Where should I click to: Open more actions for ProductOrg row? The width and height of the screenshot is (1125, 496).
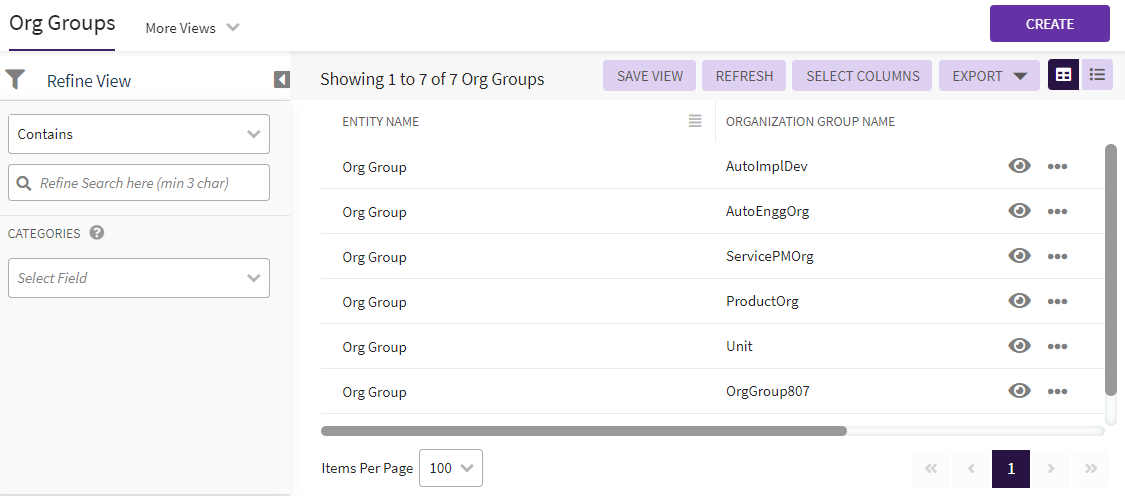pyautogui.click(x=1057, y=301)
